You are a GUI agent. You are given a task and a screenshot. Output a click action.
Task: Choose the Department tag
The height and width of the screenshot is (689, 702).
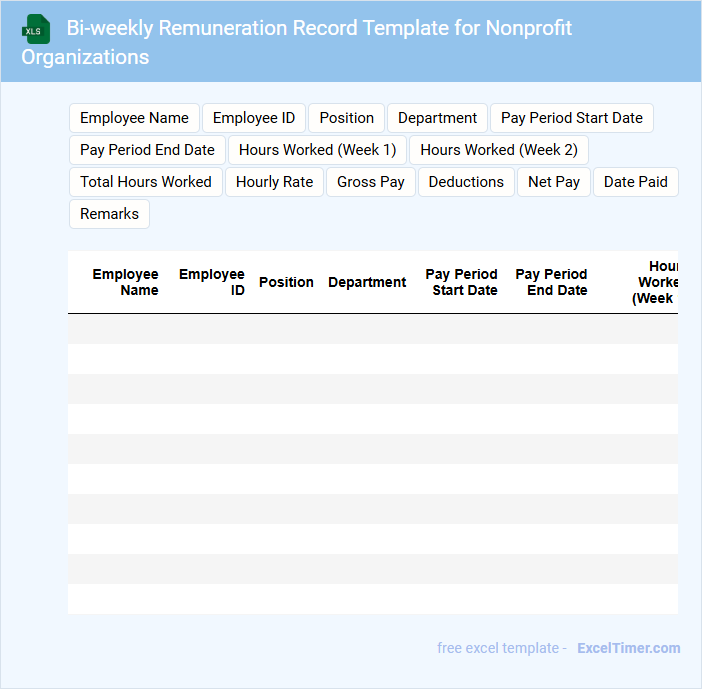pos(437,118)
